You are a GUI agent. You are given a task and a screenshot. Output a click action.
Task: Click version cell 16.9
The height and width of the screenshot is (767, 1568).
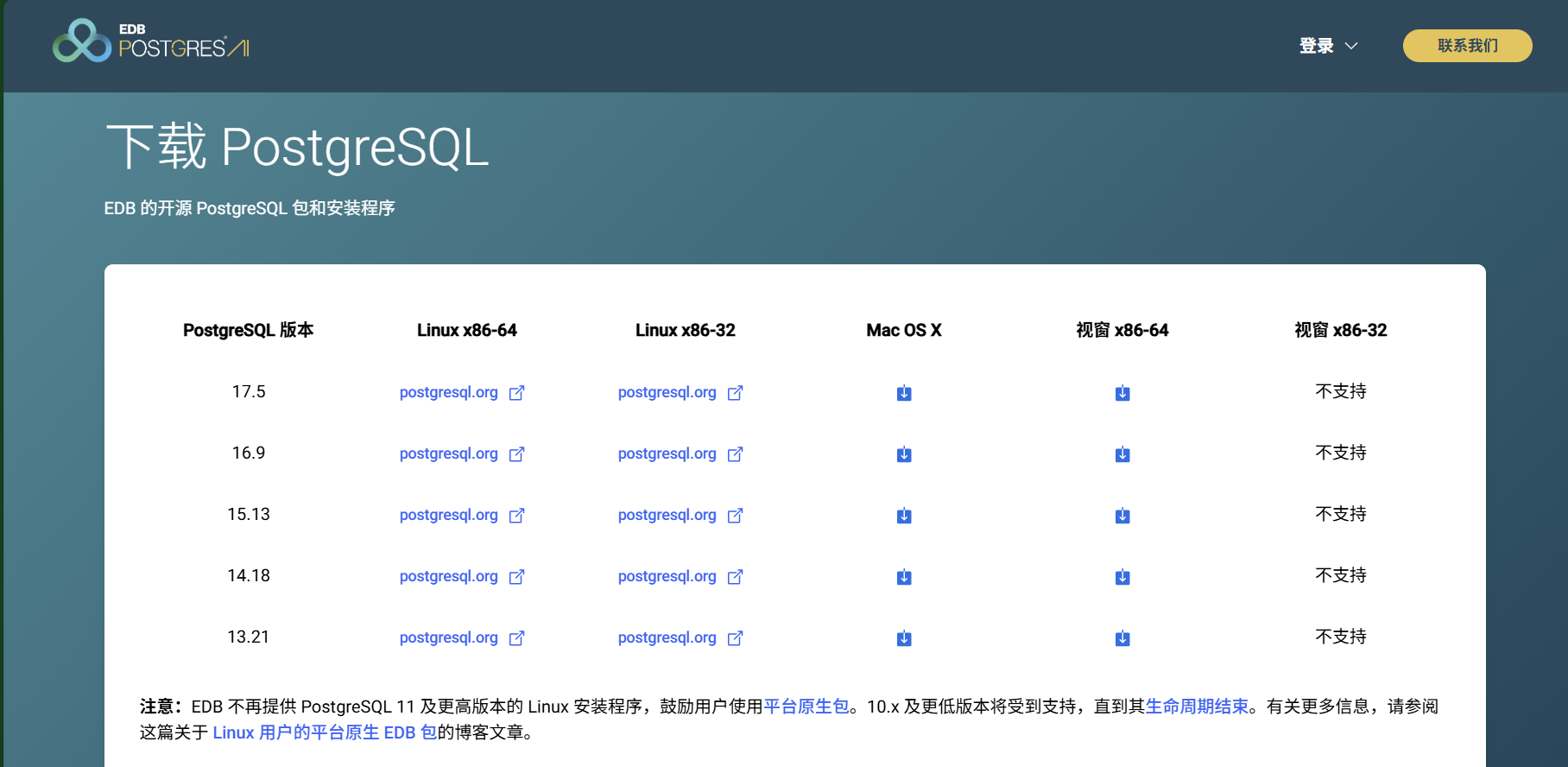point(249,453)
